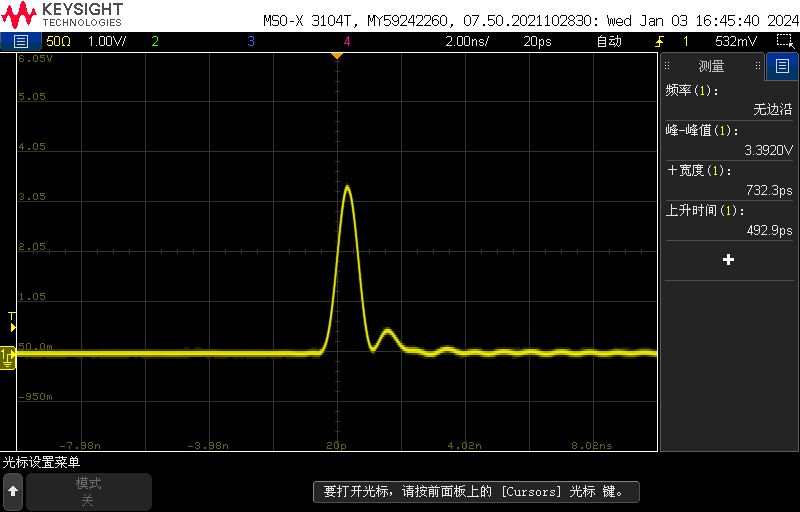Select the 测量 measurement panel tab

click(711, 67)
